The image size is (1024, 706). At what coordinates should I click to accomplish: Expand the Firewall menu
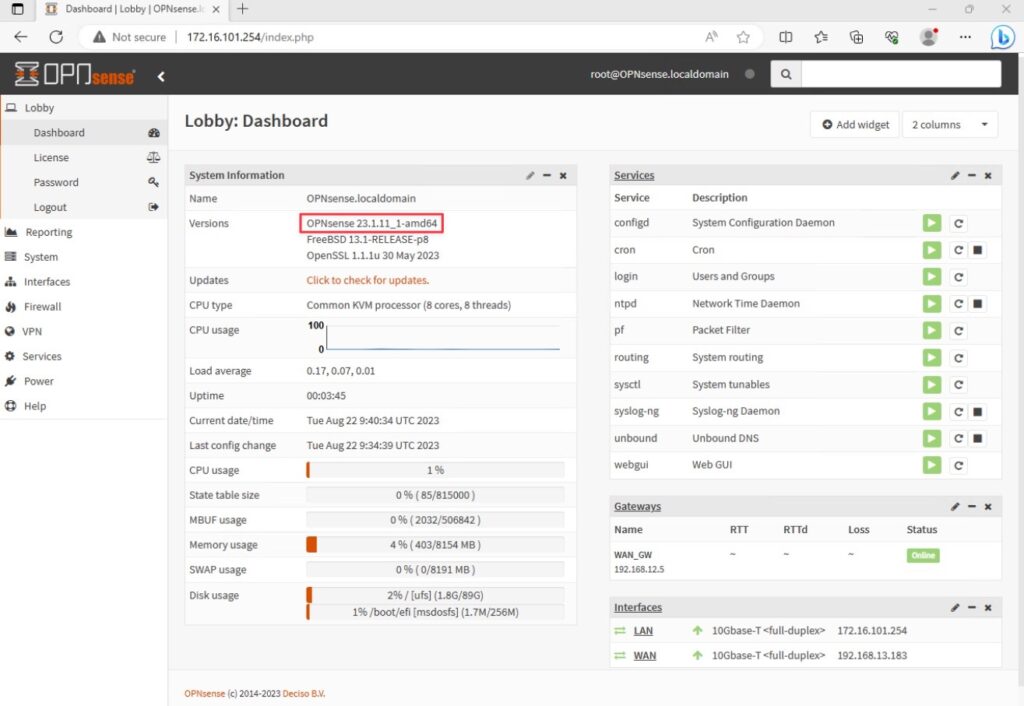(x=84, y=306)
